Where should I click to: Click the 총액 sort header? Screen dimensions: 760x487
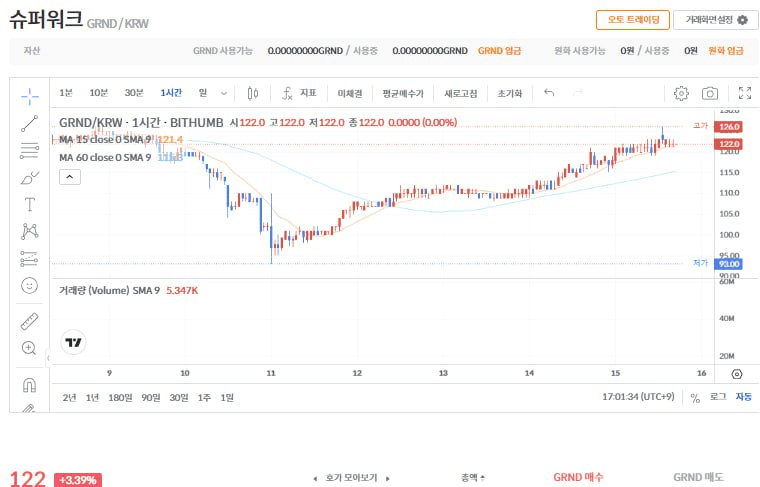tap(473, 478)
